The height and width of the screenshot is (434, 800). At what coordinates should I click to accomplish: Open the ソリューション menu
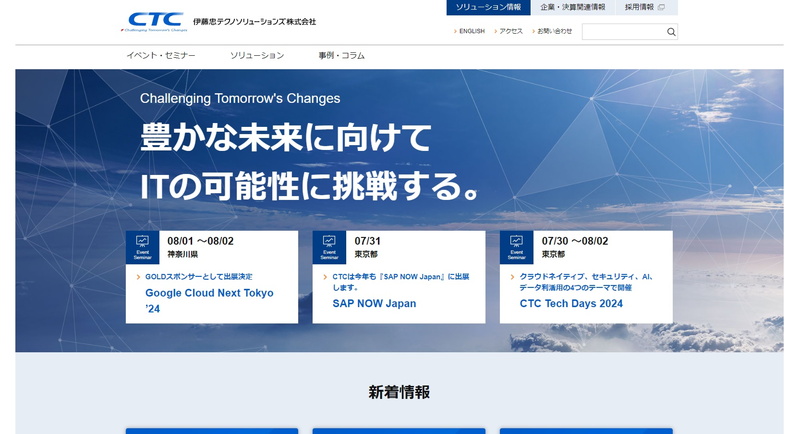pyautogui.click(x=257, y=56)
